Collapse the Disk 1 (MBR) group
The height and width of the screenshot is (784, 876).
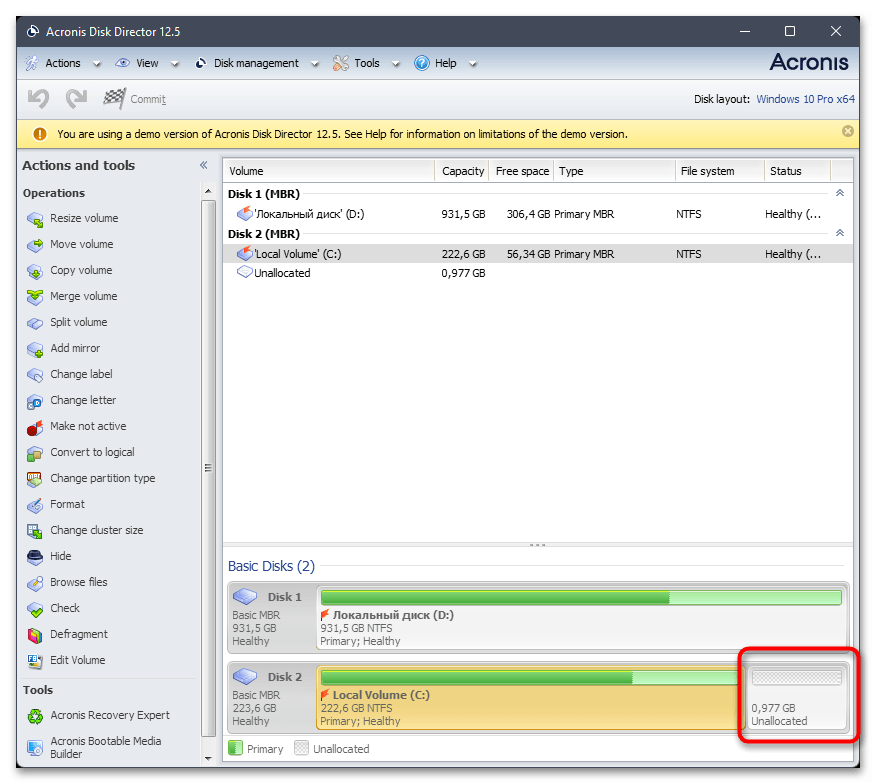pyautogui.click(x=839, y=193)
